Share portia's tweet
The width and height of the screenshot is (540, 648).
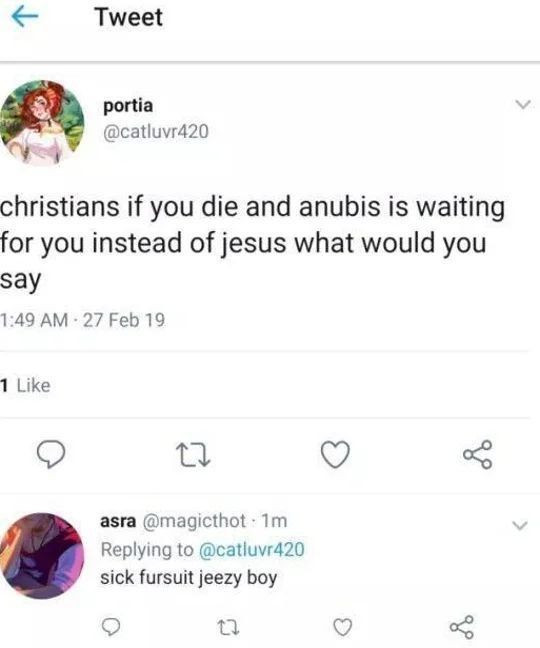point(478,454)
